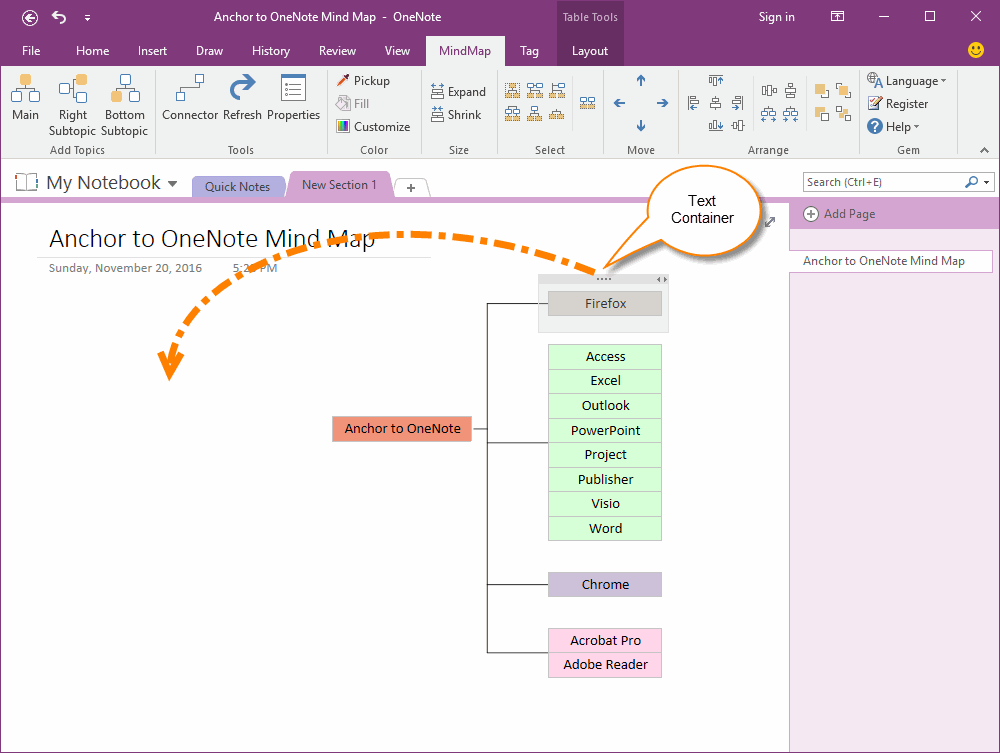Click the Add Page button
This screenshot has height=753, width=1000.
click(x=845, y=213)
